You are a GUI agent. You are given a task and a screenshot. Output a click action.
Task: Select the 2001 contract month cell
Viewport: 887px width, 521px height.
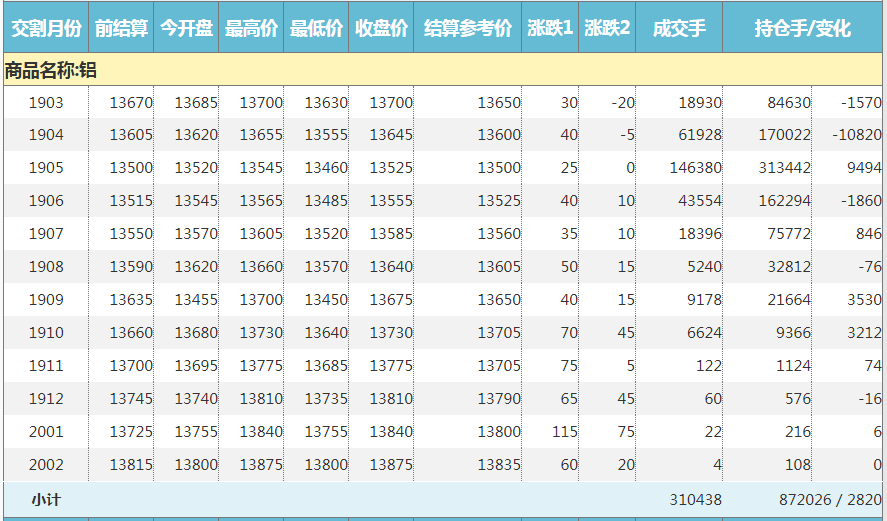[46, 432]
